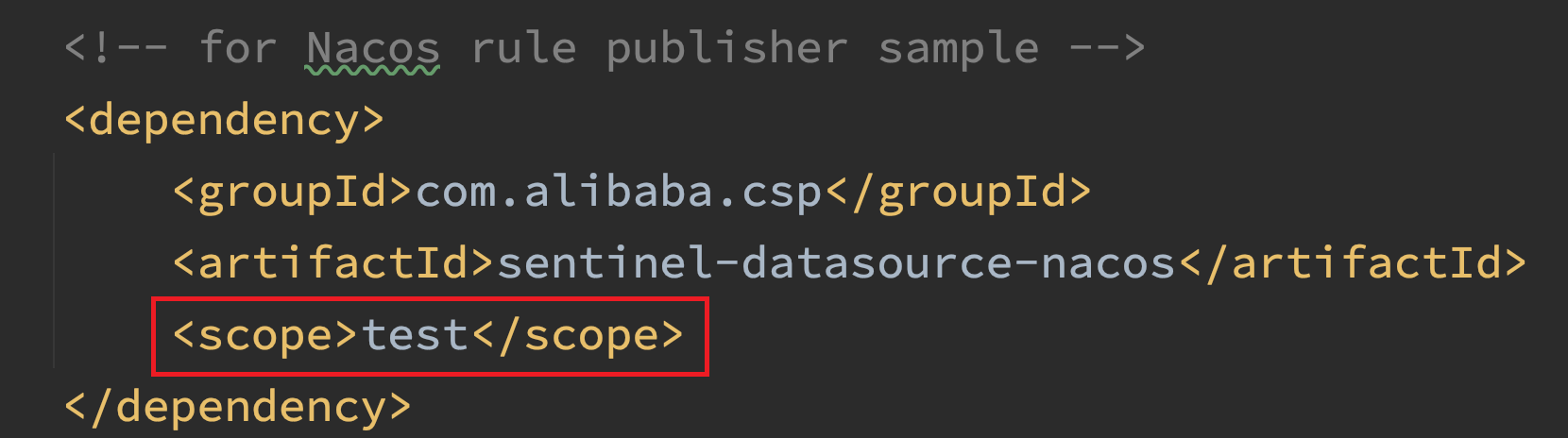Click the closing </groupId> tag
The image size is (1568, 438).
[x=959, y=193]
